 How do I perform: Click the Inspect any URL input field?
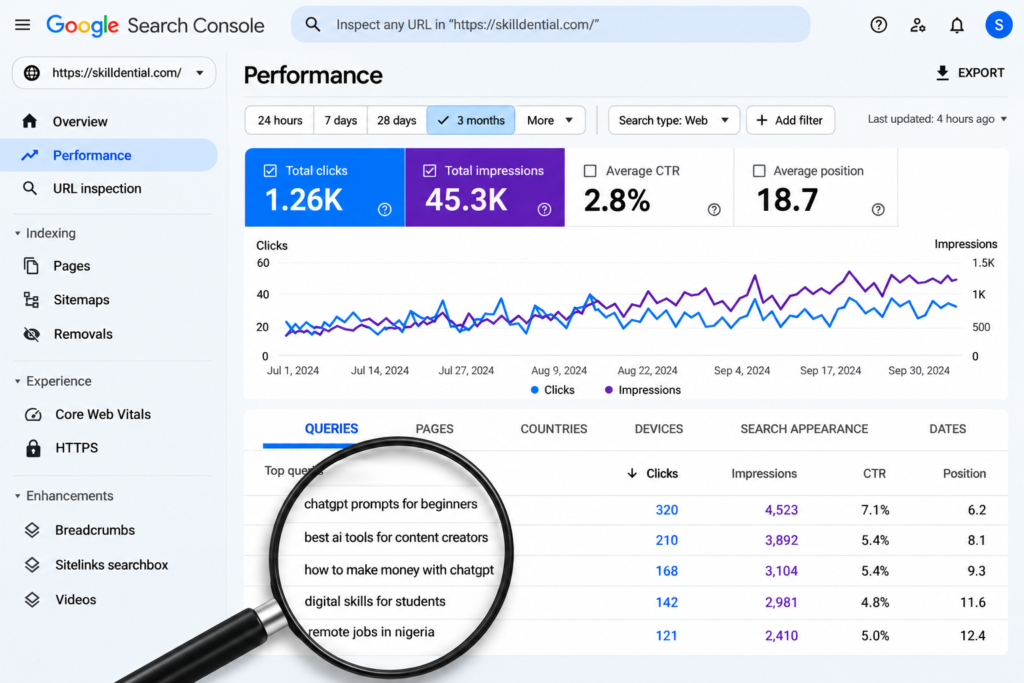(551, 25)
